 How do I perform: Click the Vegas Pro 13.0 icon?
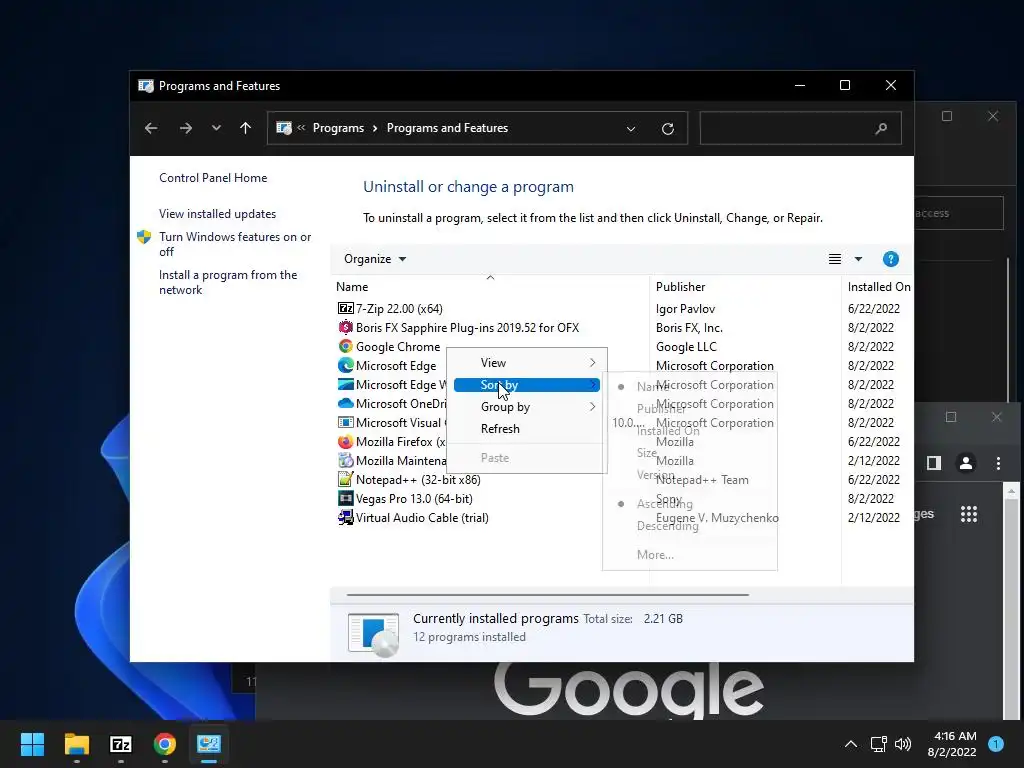pyautogui.click(x=345, y=498)
